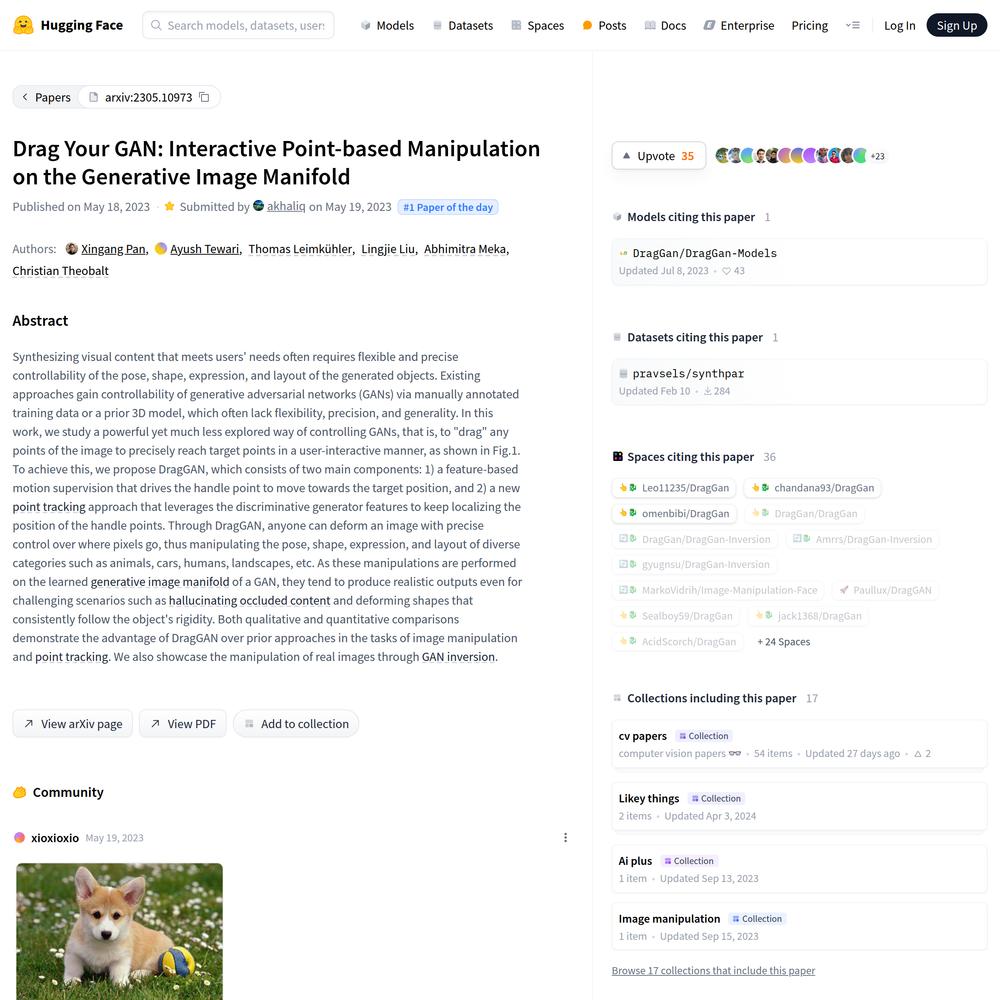Viewport: 1000px width, 1000px height.
Task: Expand the navigation overflow menu icon
Action: point(853,26)
